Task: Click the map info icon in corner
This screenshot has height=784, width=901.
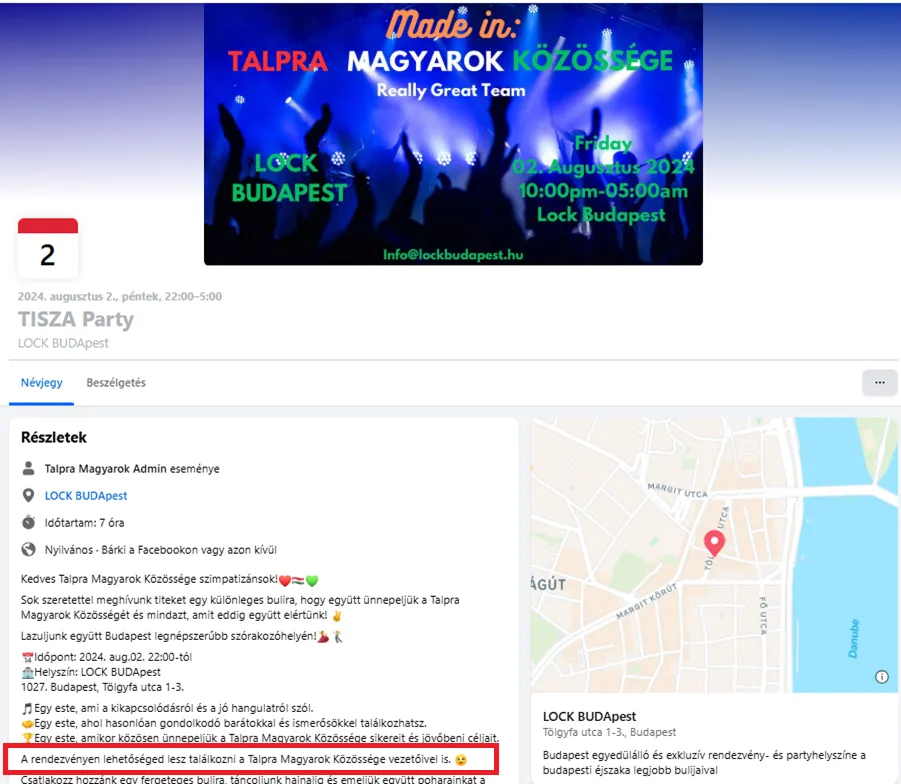Action: pos(881,676)
